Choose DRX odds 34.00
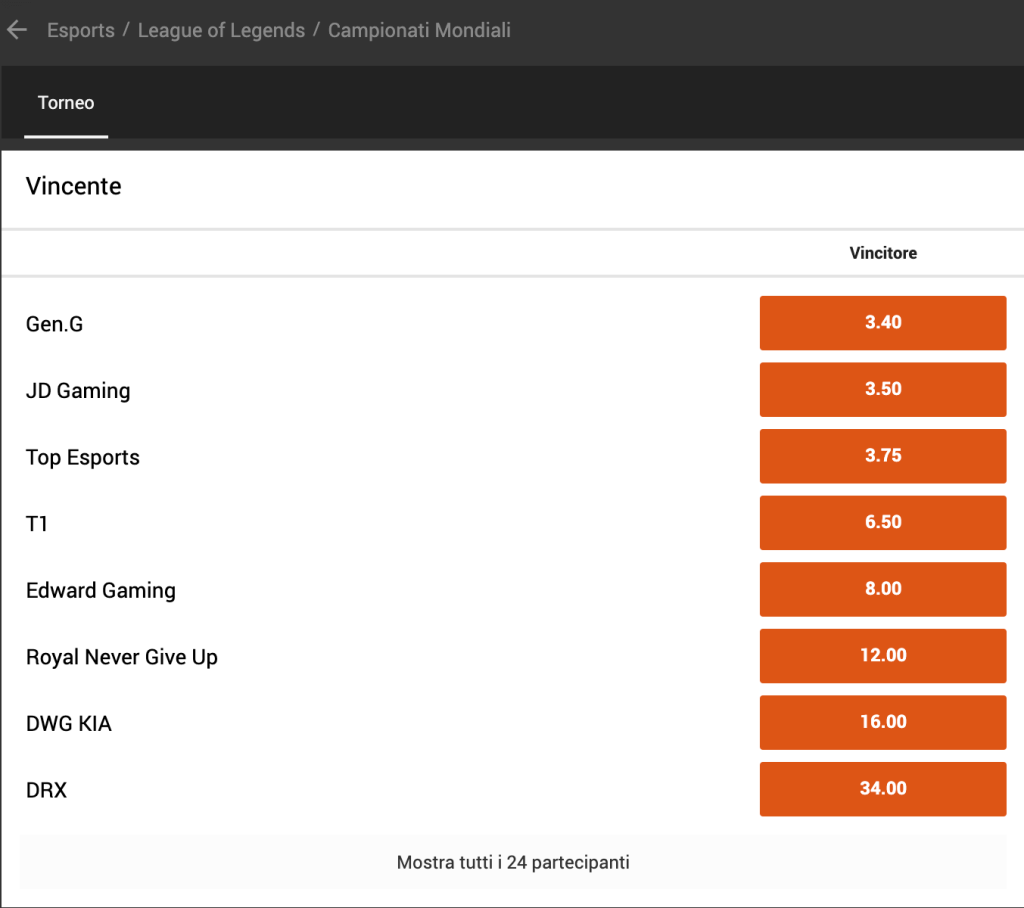Viewport: 1024px width, 908px height. pyautogui.click(x=883, y=789)
